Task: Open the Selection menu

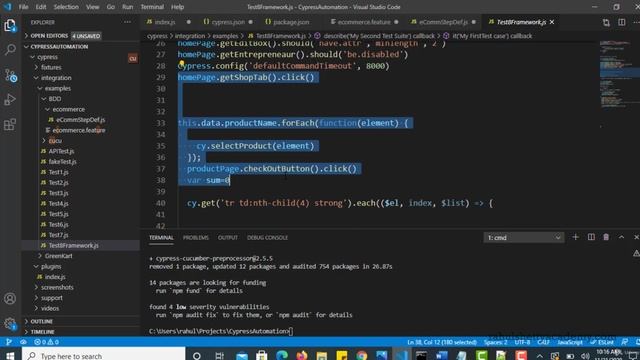Action: pyautogui.click(x=66, y=7)
